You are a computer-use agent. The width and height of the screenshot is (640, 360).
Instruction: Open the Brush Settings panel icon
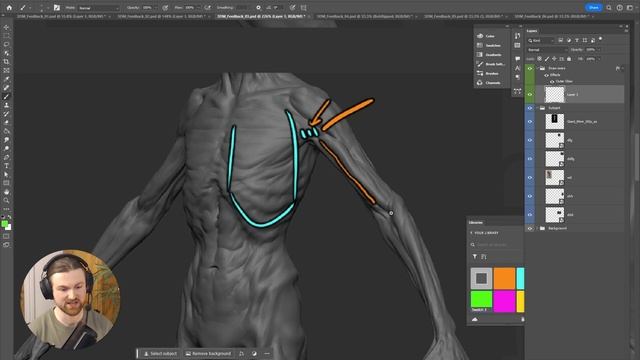[x=480, y=64]
